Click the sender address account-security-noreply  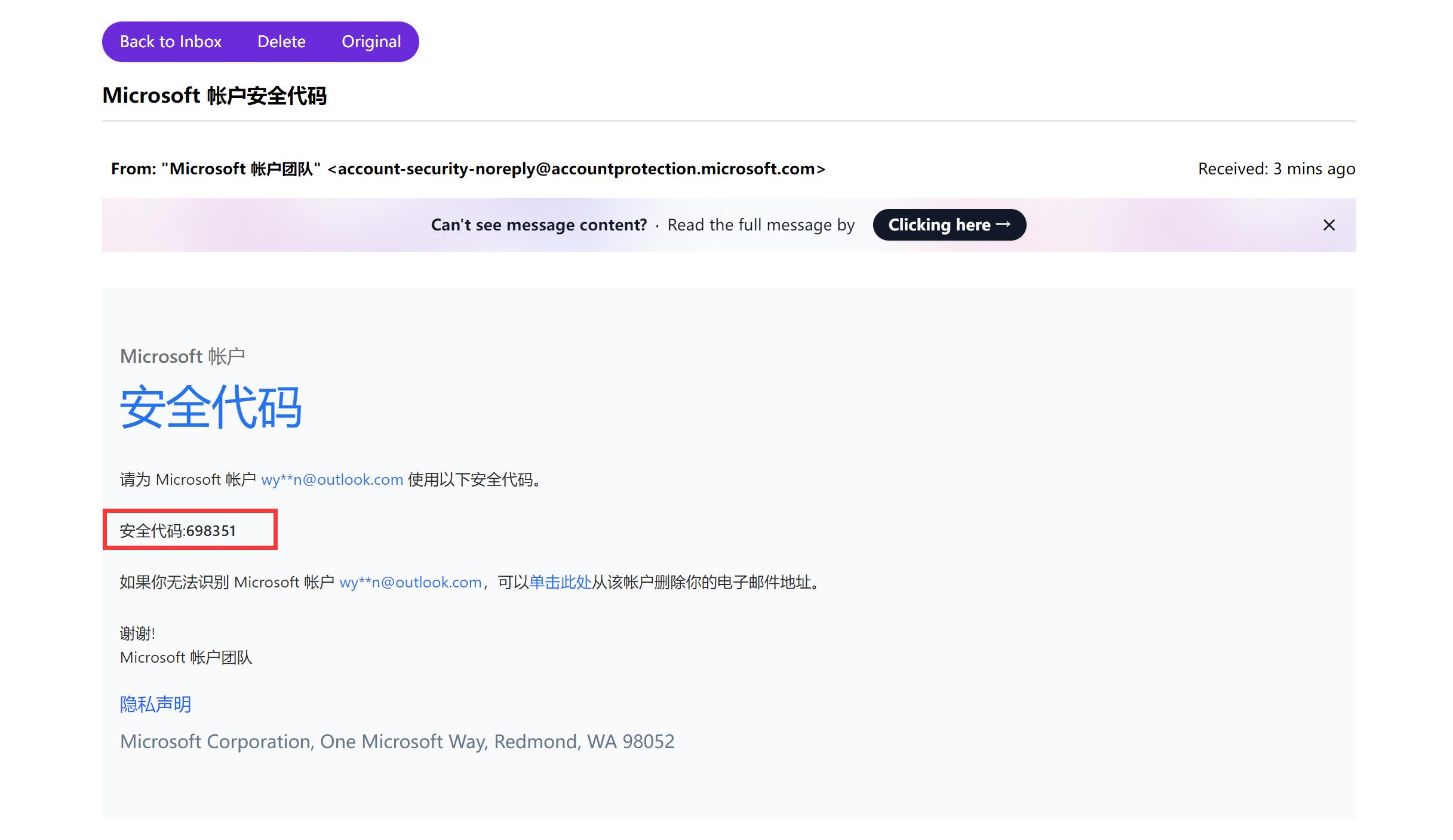(576, 169)
